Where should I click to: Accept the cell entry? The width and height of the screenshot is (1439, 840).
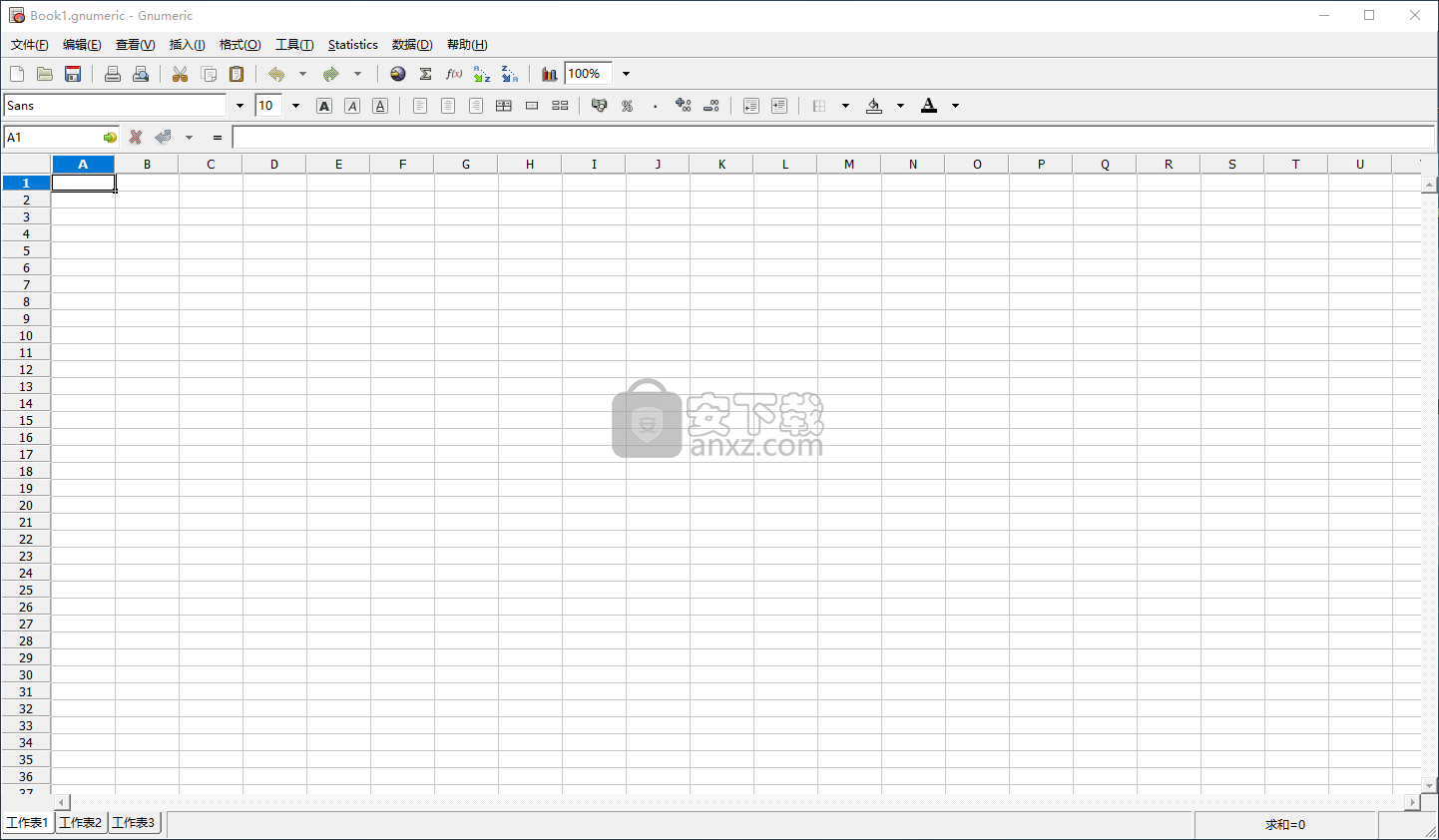click(x=164, y=138)
